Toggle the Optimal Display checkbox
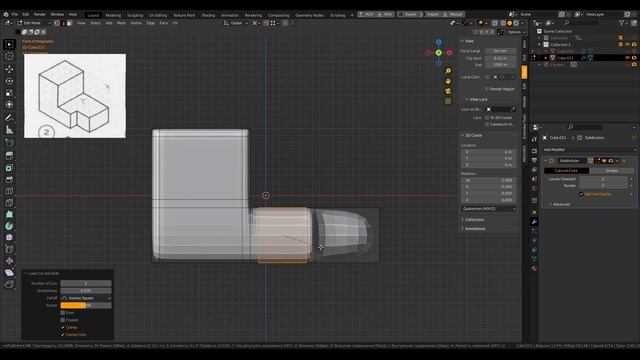The width and height of the screenshot is (640, 360). 581,194
